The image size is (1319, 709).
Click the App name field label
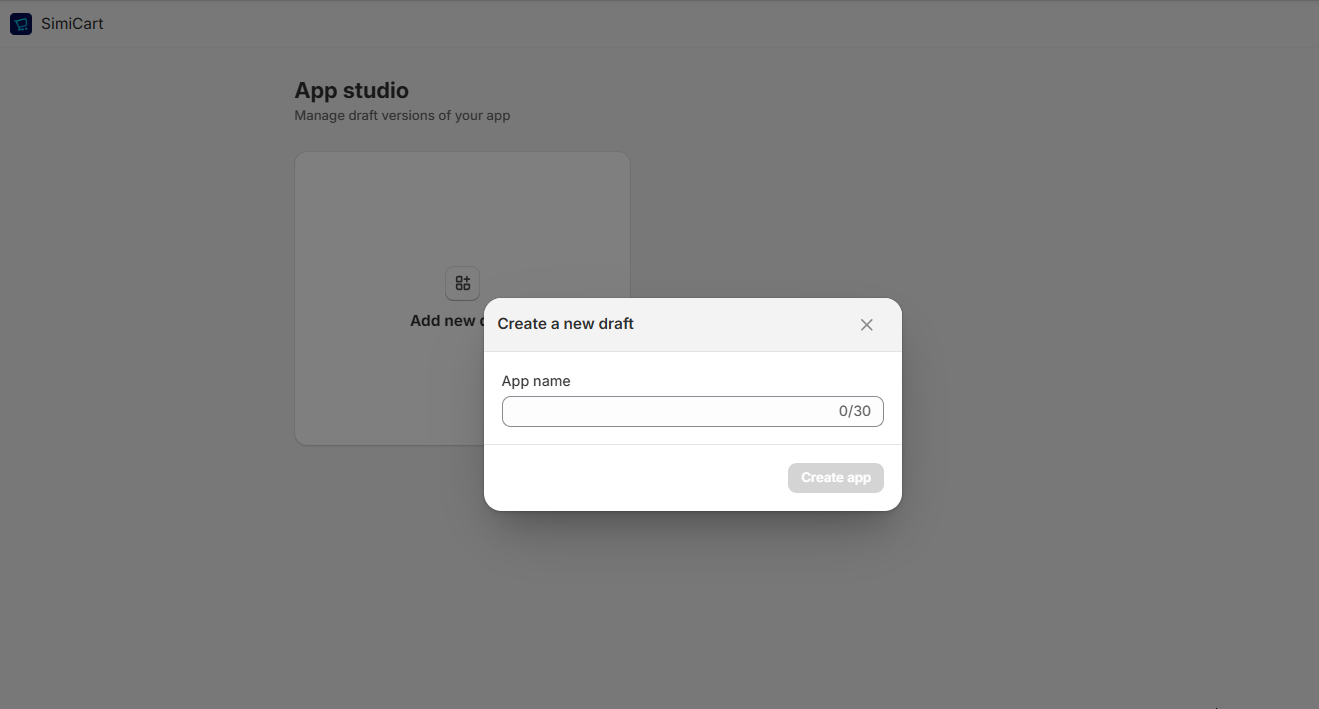point(536,381)
